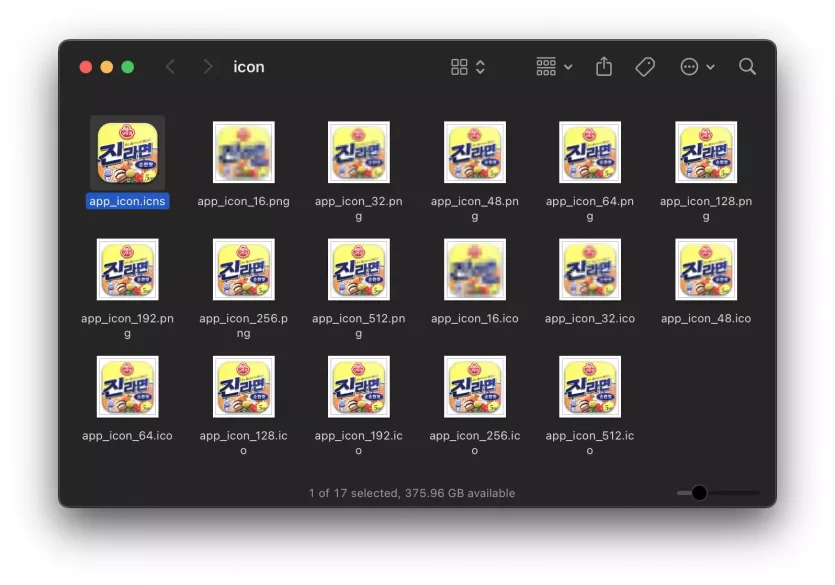The height and width of the screenshot is (585, 835).
Task: Select app_icon_64.png thumbnail
Action: point(590,152)
